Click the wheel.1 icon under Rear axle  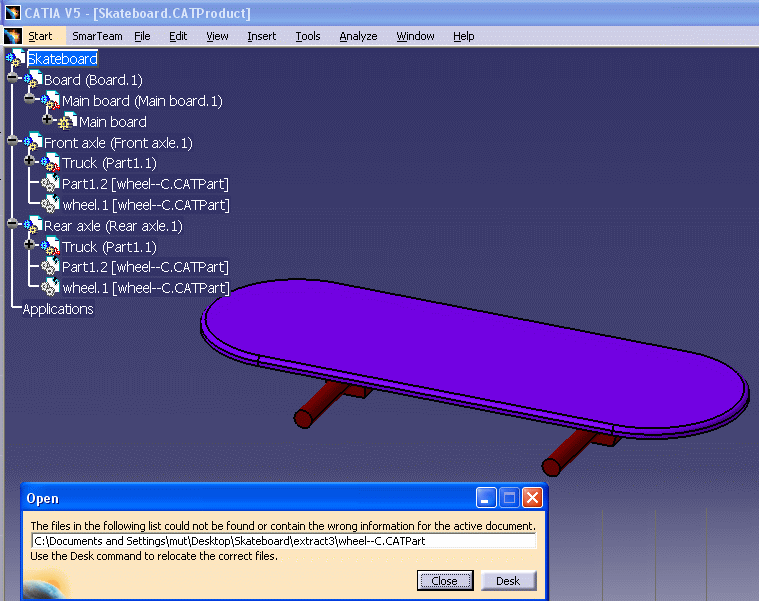[50, 288]
